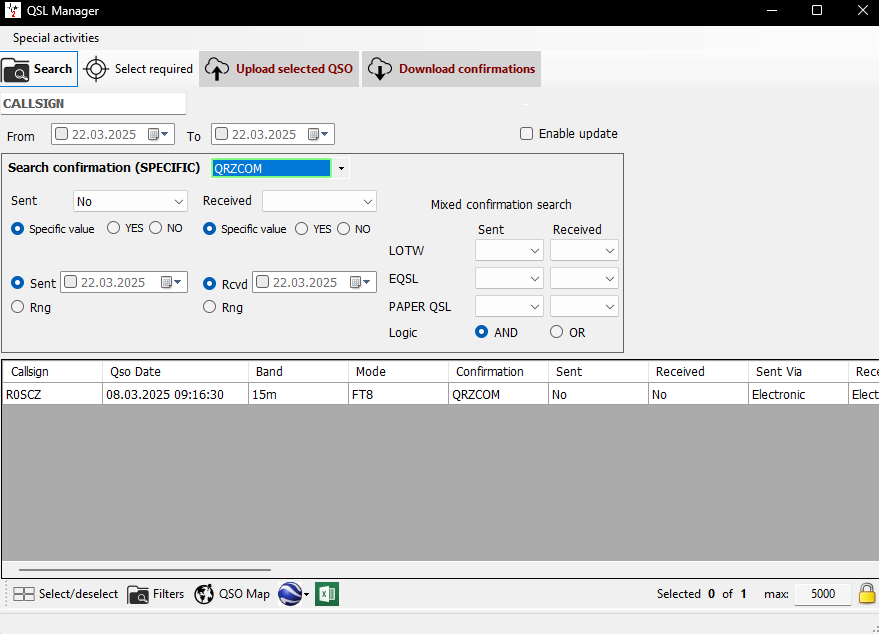
Task: Select the Rng radio below Rcvd date
Action: coord(210,307)
